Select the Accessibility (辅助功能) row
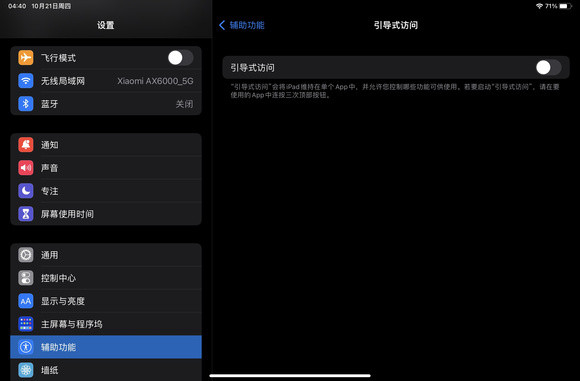The image size is (580, 381). [x=106, y=347]
